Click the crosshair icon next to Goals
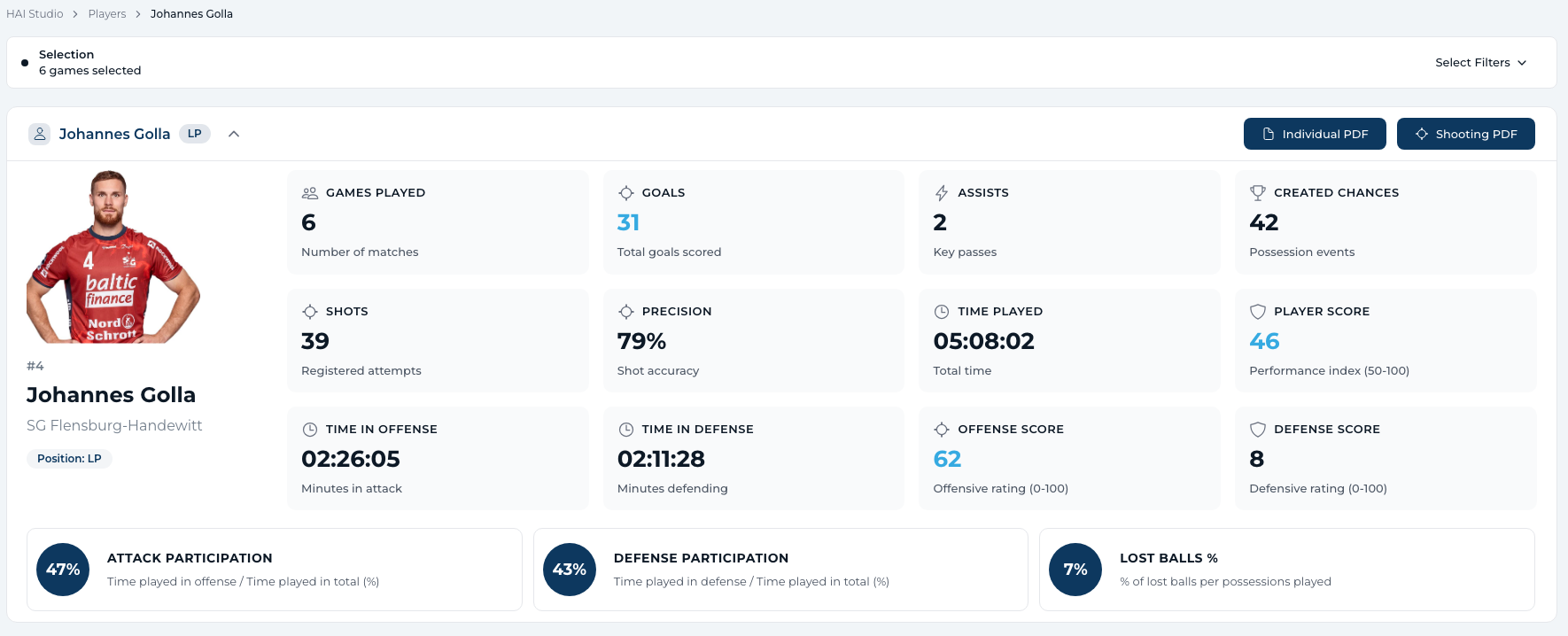This screenshot has width=1568, height=636. pyautogui.click(x=625, y=193)
